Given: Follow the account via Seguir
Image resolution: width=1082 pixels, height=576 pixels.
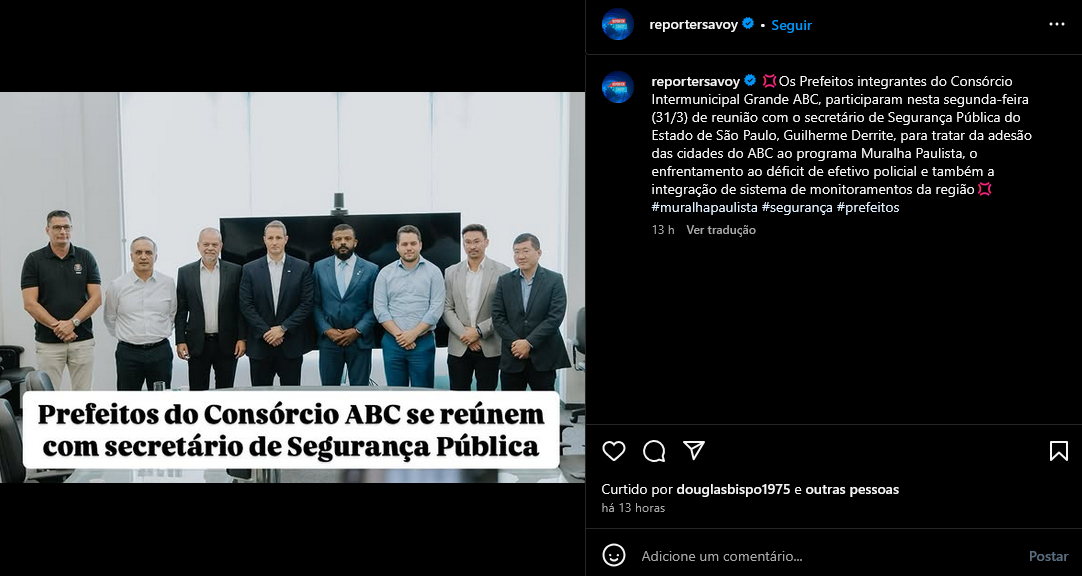Looking at the screenshot, I should click(x=791, y=25).
